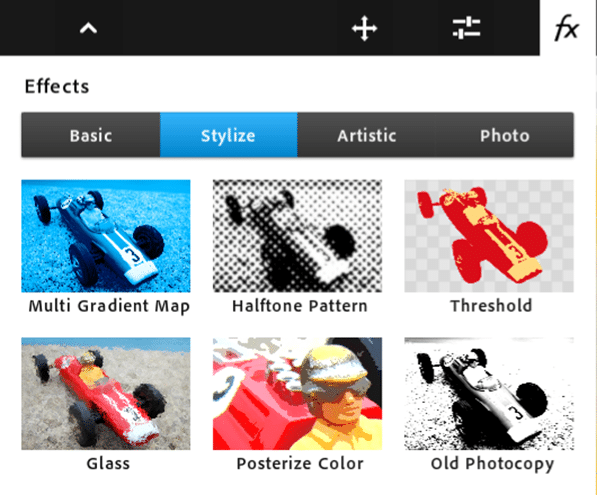
Task: Click the Posterize Color label text
Action: pyautogui.click(x=300, y=464)
